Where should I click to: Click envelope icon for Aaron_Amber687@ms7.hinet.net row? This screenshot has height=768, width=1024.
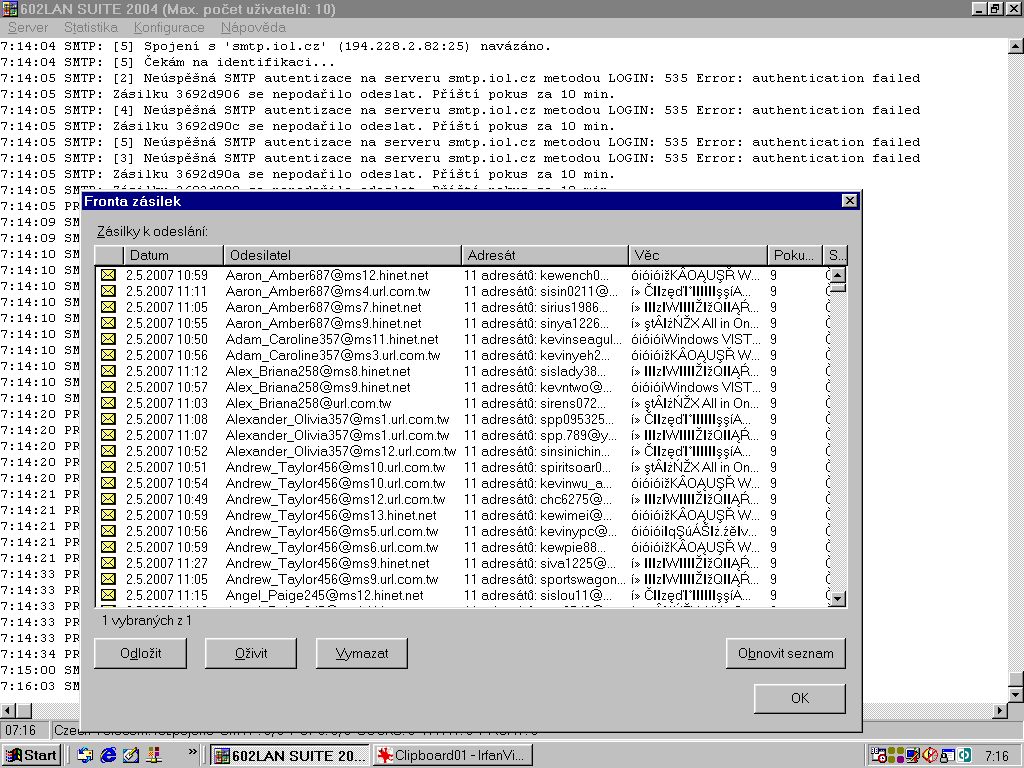click(108, 308)
